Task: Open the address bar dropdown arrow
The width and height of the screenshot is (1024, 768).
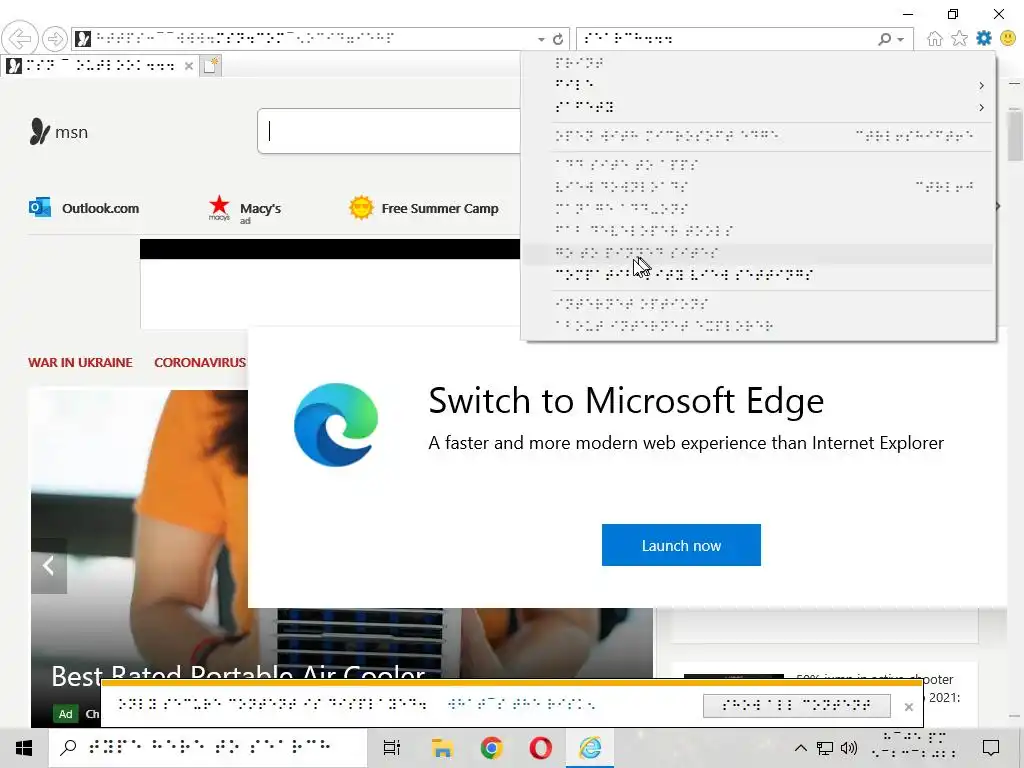Action: coord(541,39)
